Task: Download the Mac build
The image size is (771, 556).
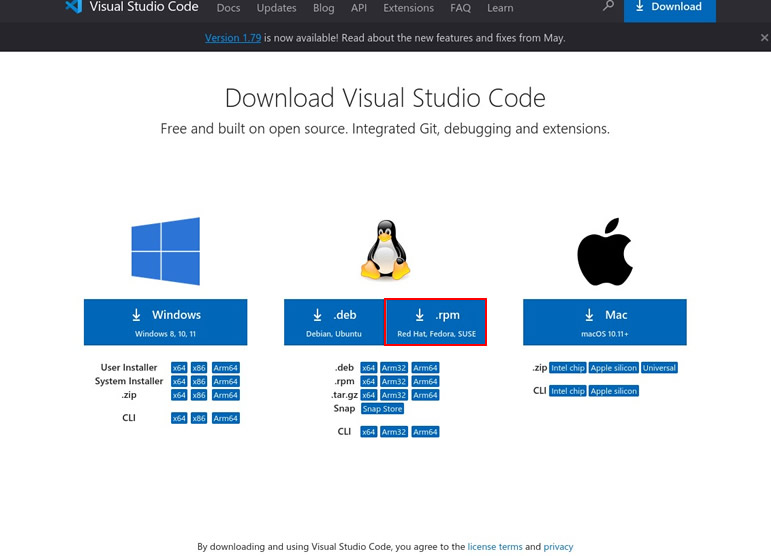Action: click(x=605, y=322)
